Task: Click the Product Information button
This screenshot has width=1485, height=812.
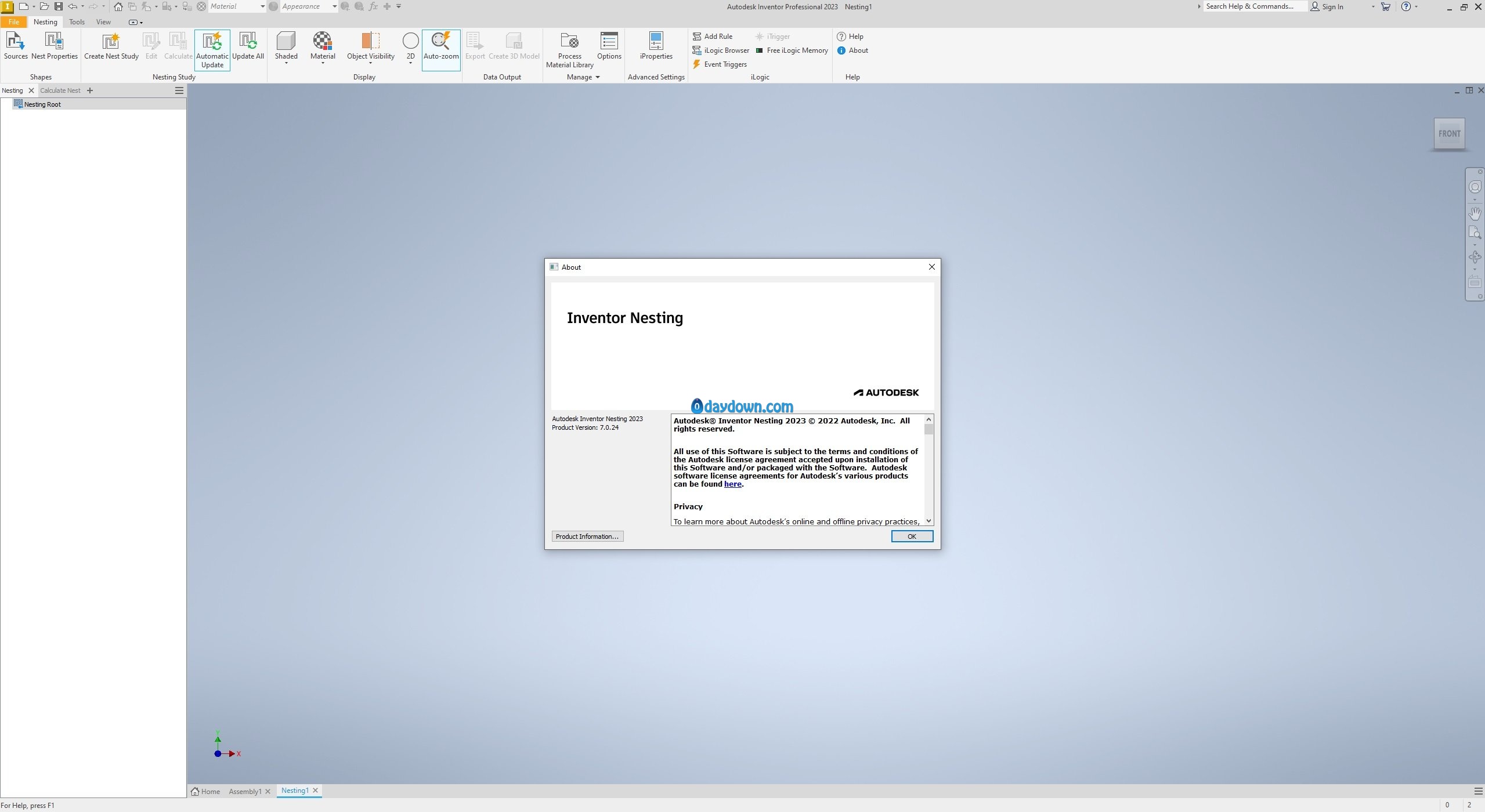Action: pyautogui.click(x=587, y=536)
